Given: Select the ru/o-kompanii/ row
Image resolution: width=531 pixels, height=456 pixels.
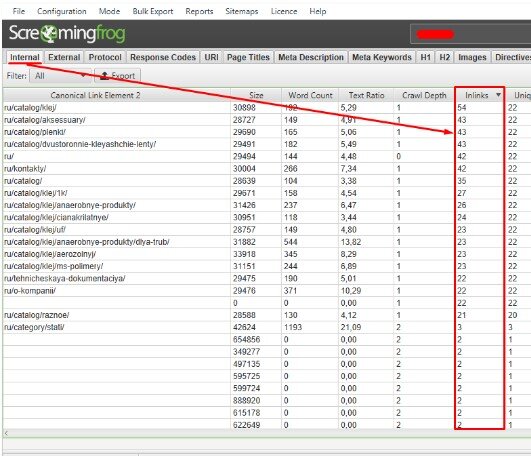Looking at the screenshot, I should [x=267, y=290].
